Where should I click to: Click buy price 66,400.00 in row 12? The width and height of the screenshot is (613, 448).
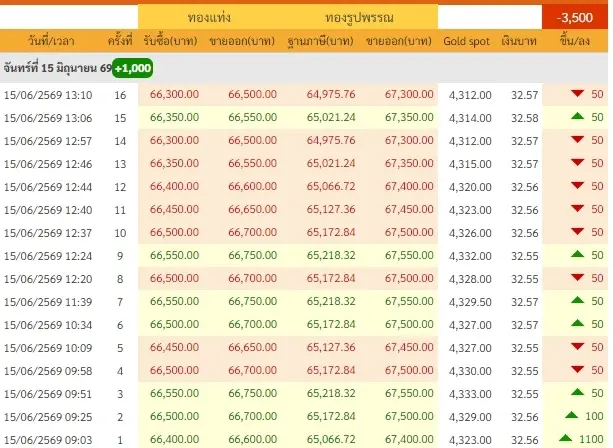174,186
